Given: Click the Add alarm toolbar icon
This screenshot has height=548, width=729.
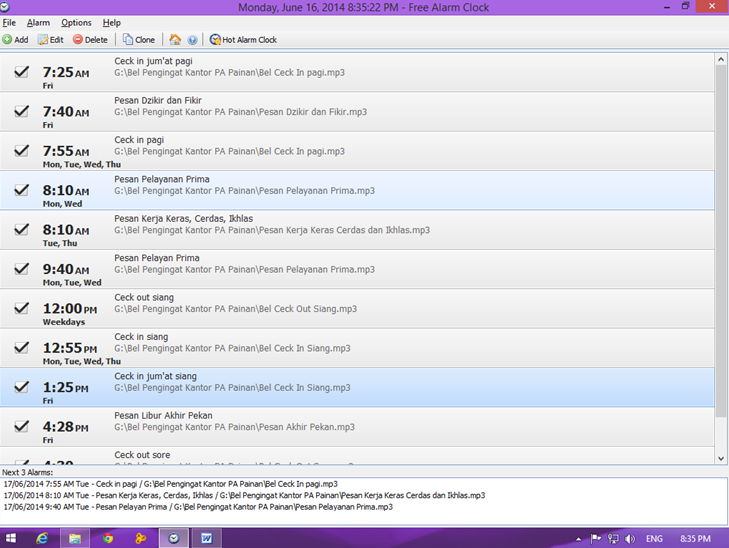Looking at the screenshot, I should point(15,40).
